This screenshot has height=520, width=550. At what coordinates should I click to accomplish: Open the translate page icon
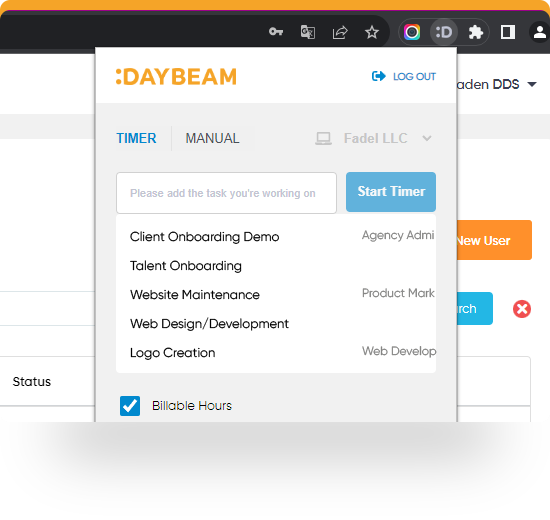coord(308,32)
